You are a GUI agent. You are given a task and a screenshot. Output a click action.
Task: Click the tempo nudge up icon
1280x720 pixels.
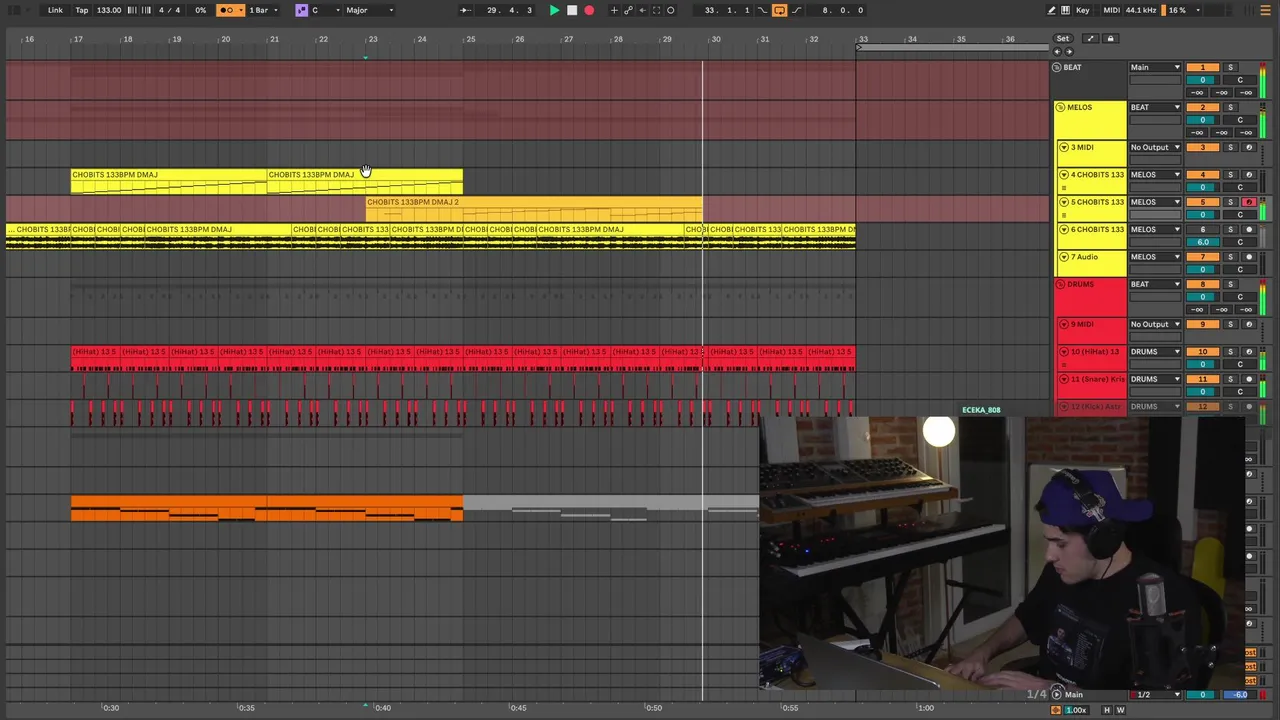click(145, 10)
